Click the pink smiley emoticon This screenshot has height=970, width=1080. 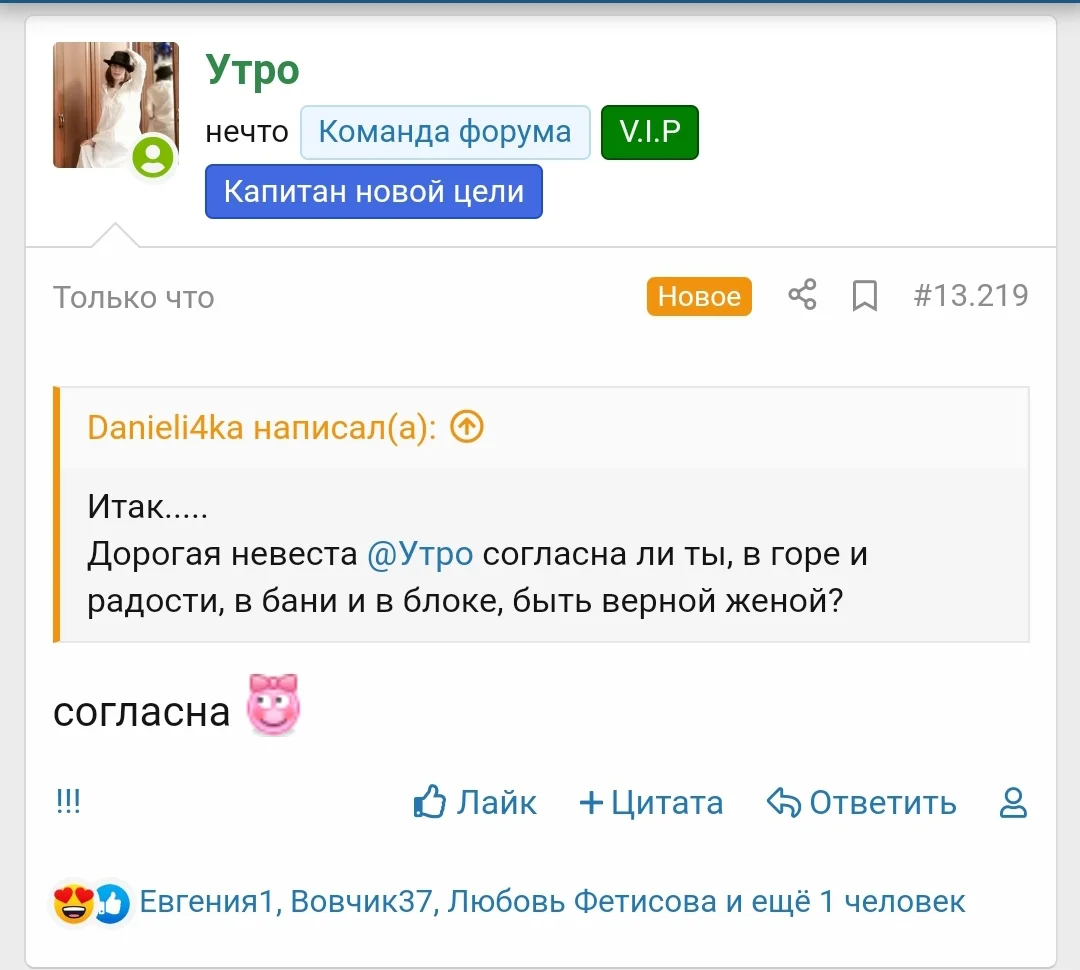point(273,705)
